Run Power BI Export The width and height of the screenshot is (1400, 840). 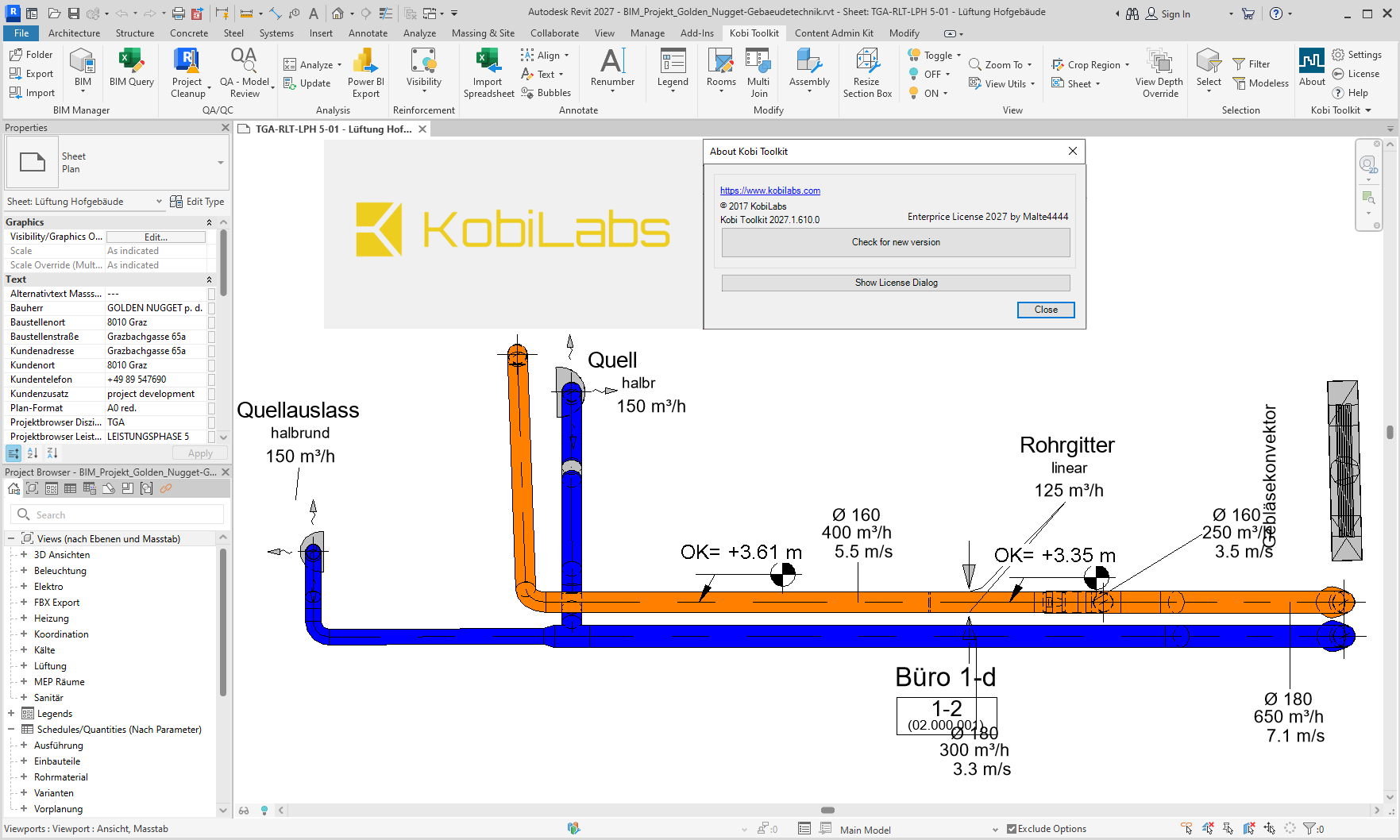tap(365, 72)
